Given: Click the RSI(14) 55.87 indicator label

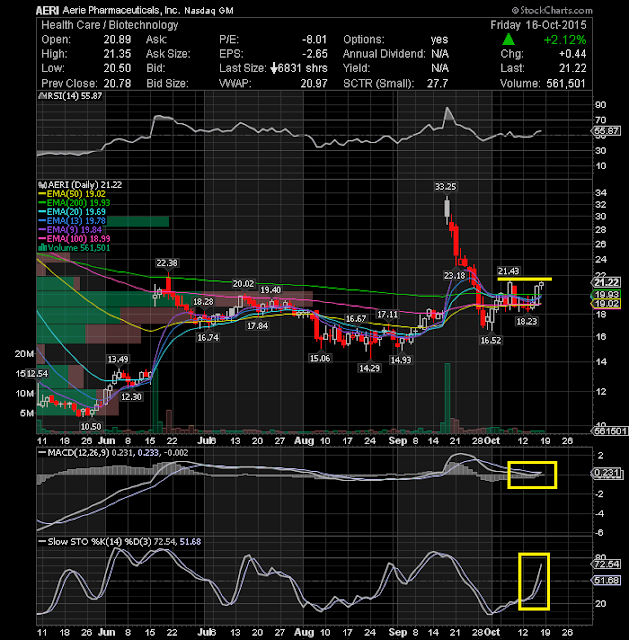Looking at the screenshot, I should click(x=73, y=96).
